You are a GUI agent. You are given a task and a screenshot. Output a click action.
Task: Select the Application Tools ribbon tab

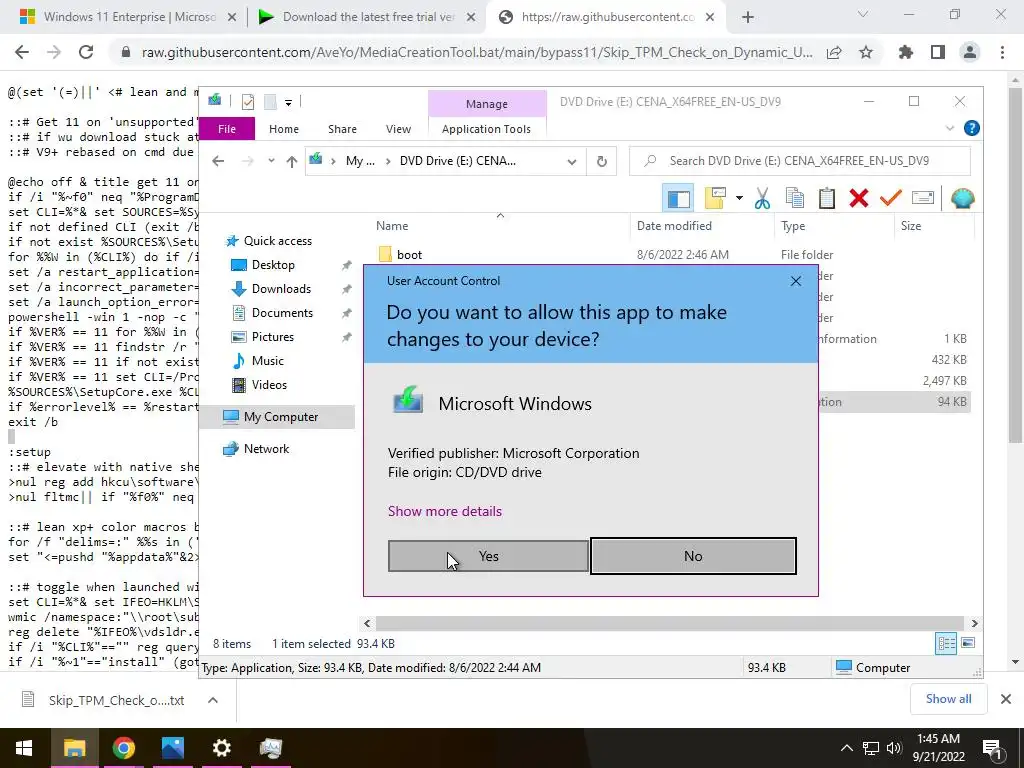[x=486, y=129]
